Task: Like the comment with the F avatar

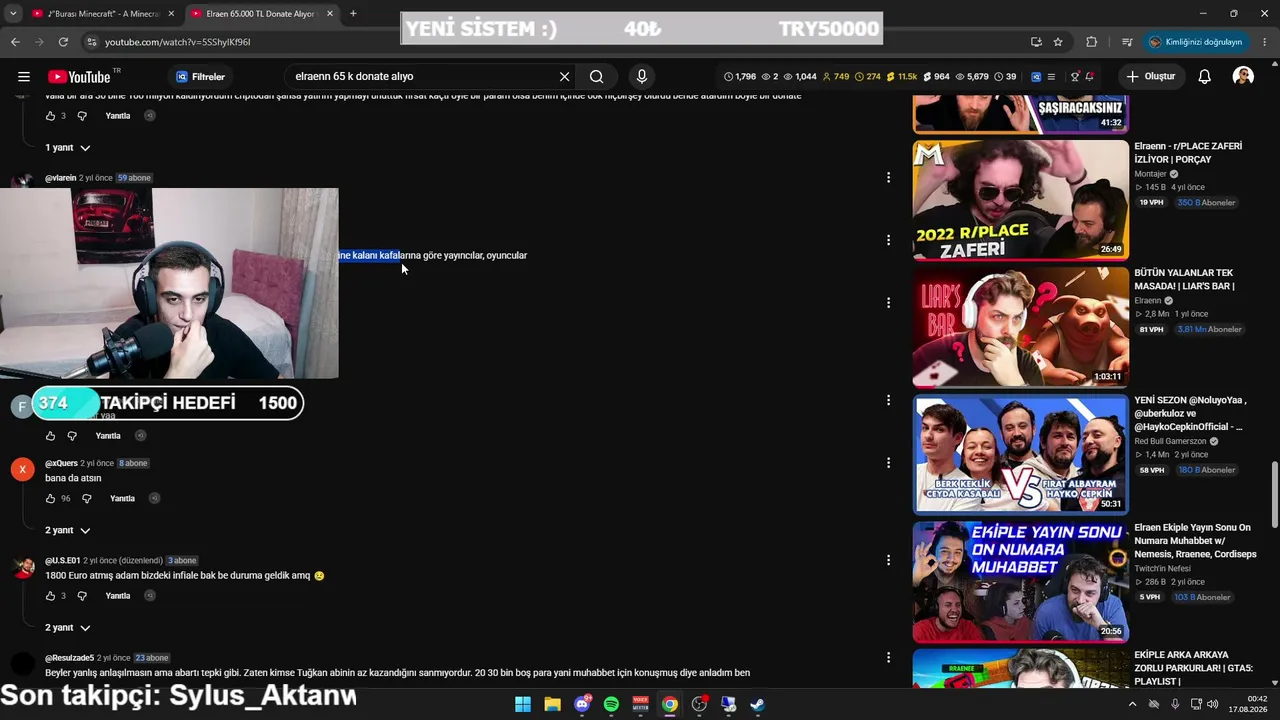Action: 50,436
